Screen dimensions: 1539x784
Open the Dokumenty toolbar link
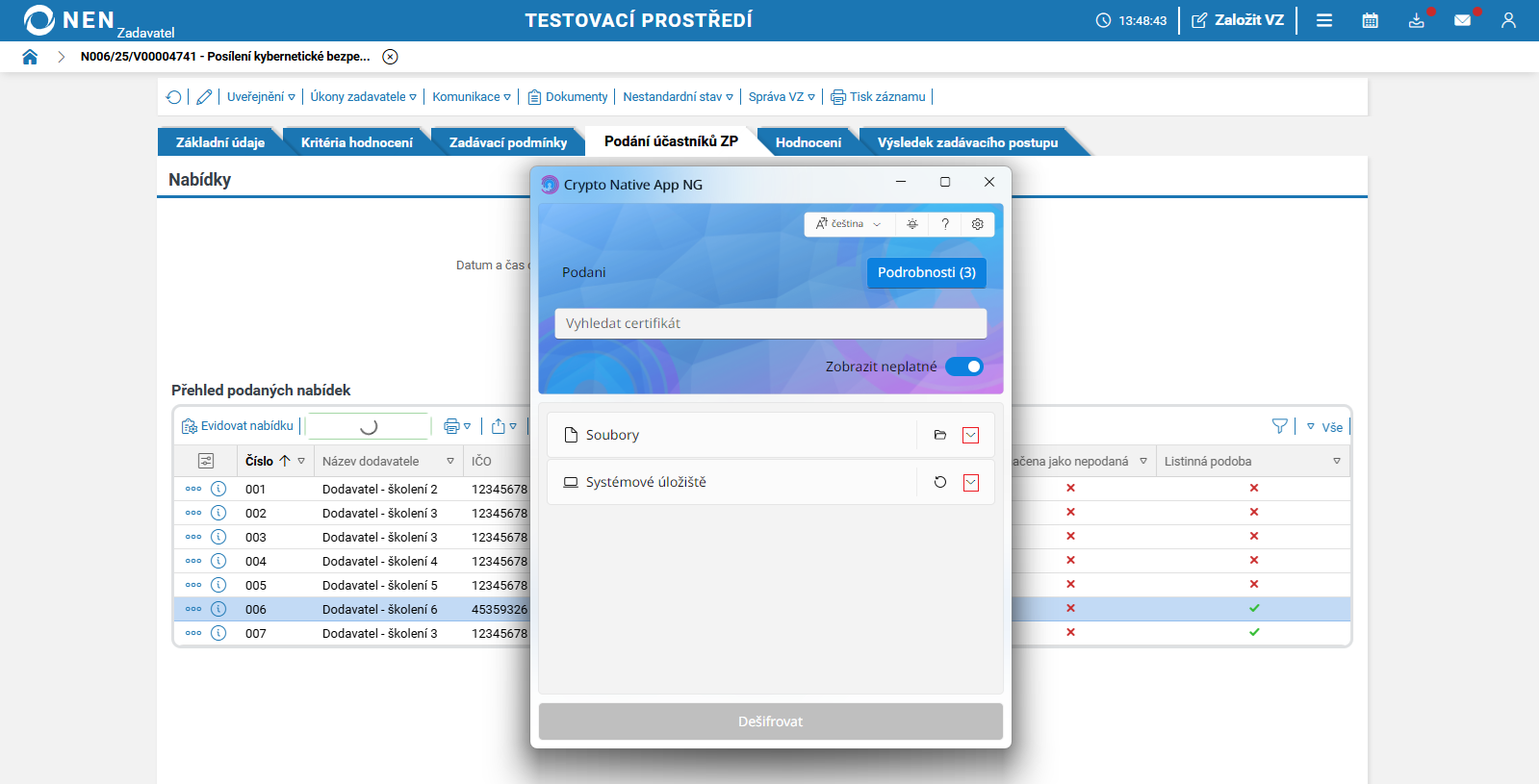(x=568, y=97)
